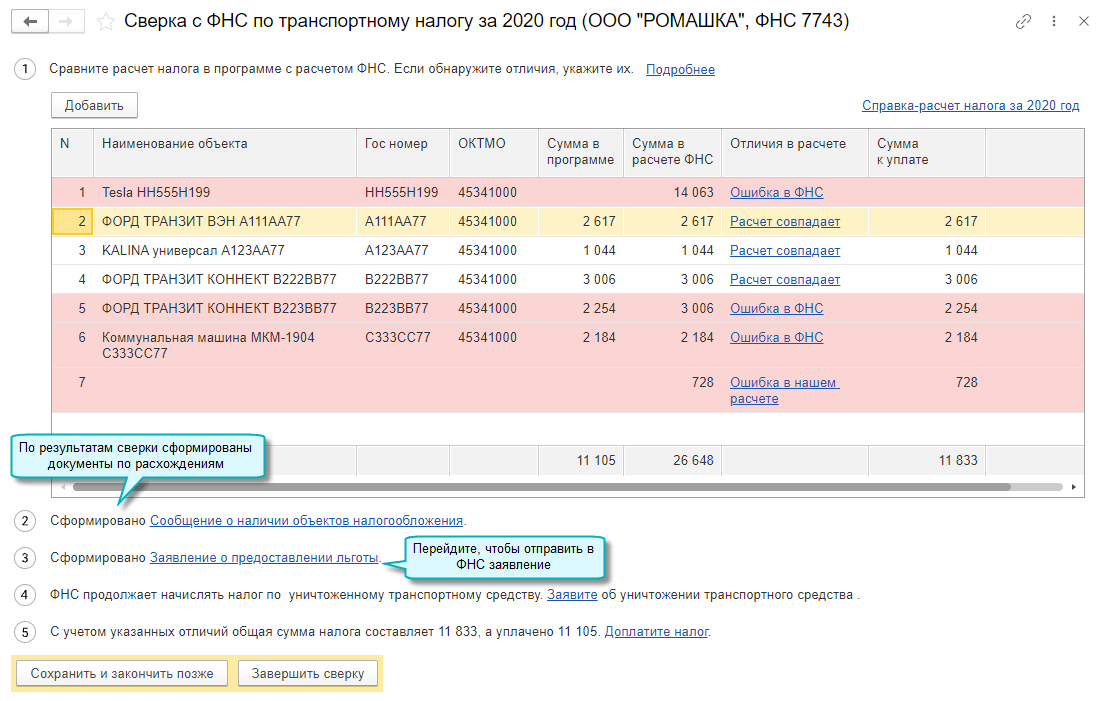Open Расчет совпадает for ФОРД ТРАНЗИТ ВЭН
This screenshot has width=1102, height=701.
(785, 221)
